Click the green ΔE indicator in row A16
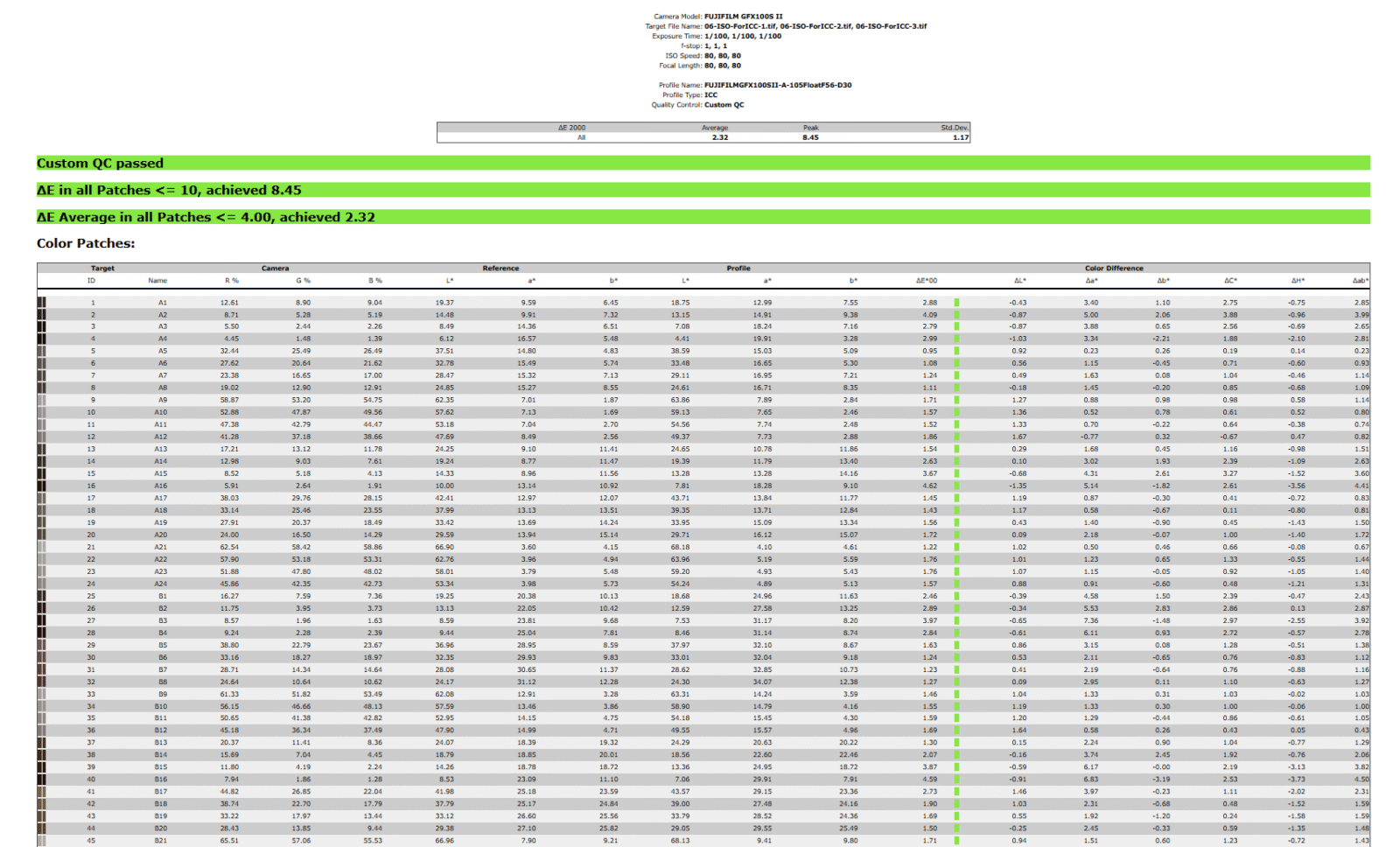The image size is (1400, 847). pyautogui.click(x=956, y=486)
